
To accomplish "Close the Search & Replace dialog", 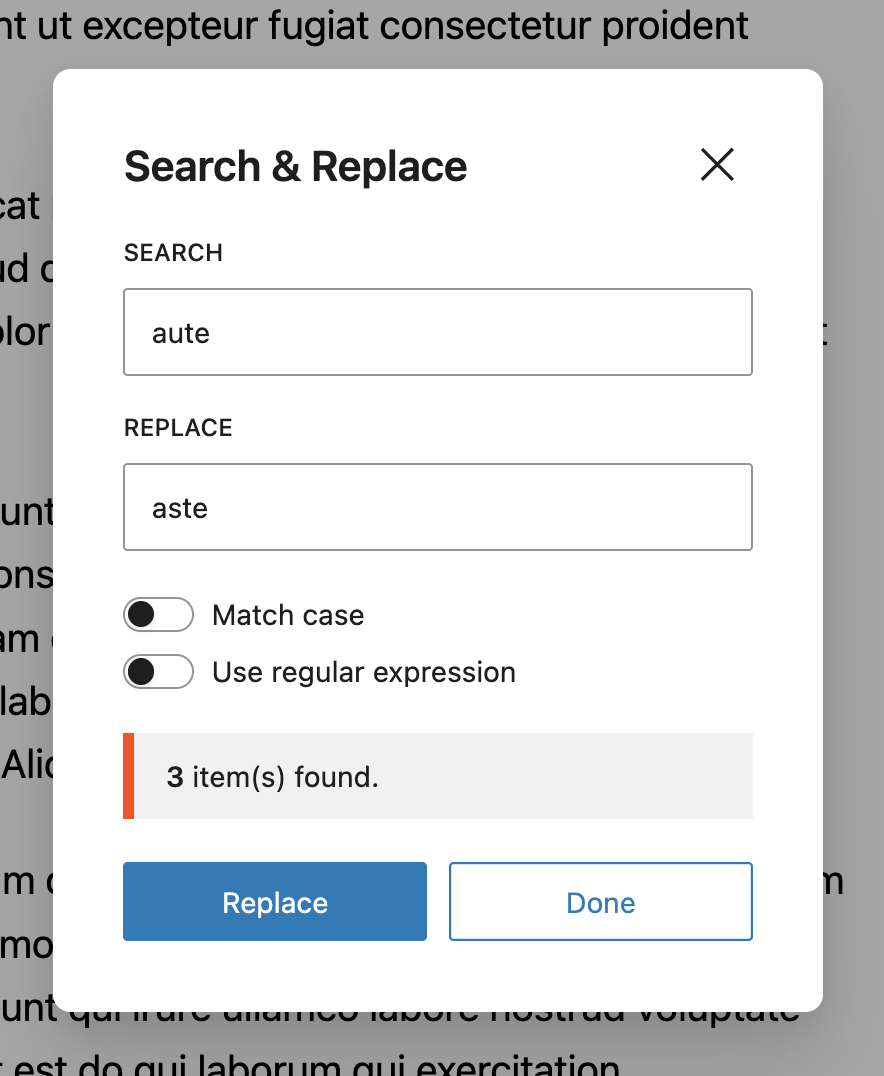I will [x=717, y=165].
